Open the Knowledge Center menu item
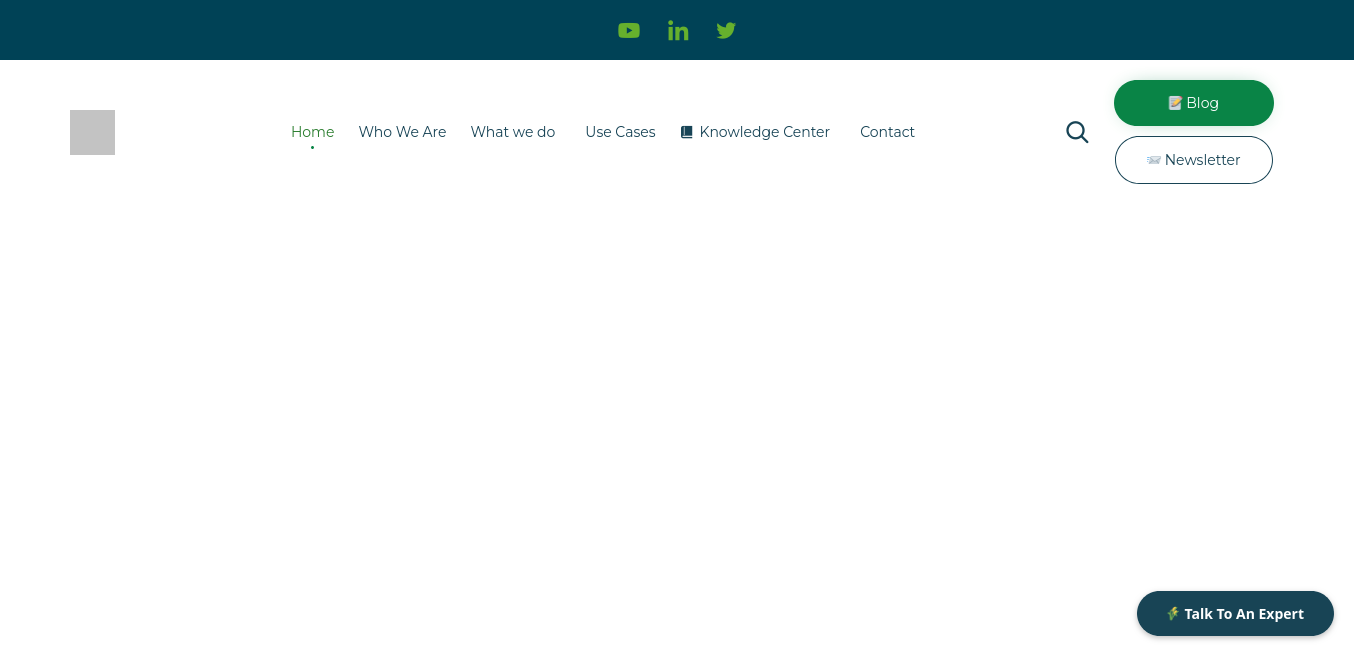Viewport: 1366px width, 651px height. 755,132
